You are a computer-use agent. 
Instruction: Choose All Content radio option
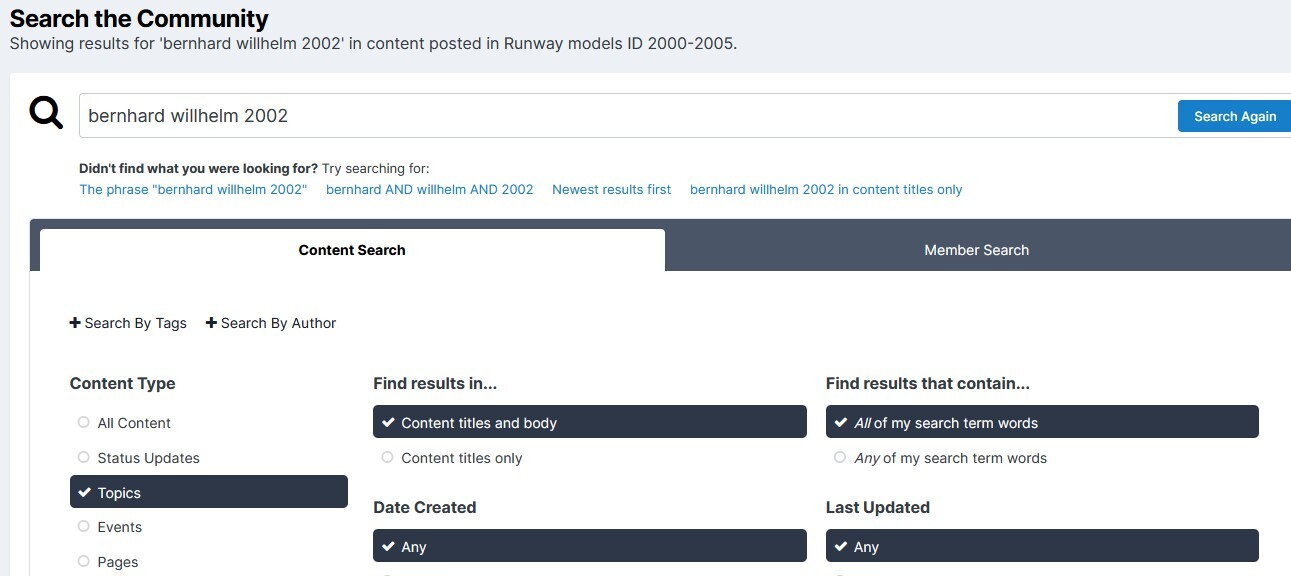pyautogui.click(x=133, y=423)
